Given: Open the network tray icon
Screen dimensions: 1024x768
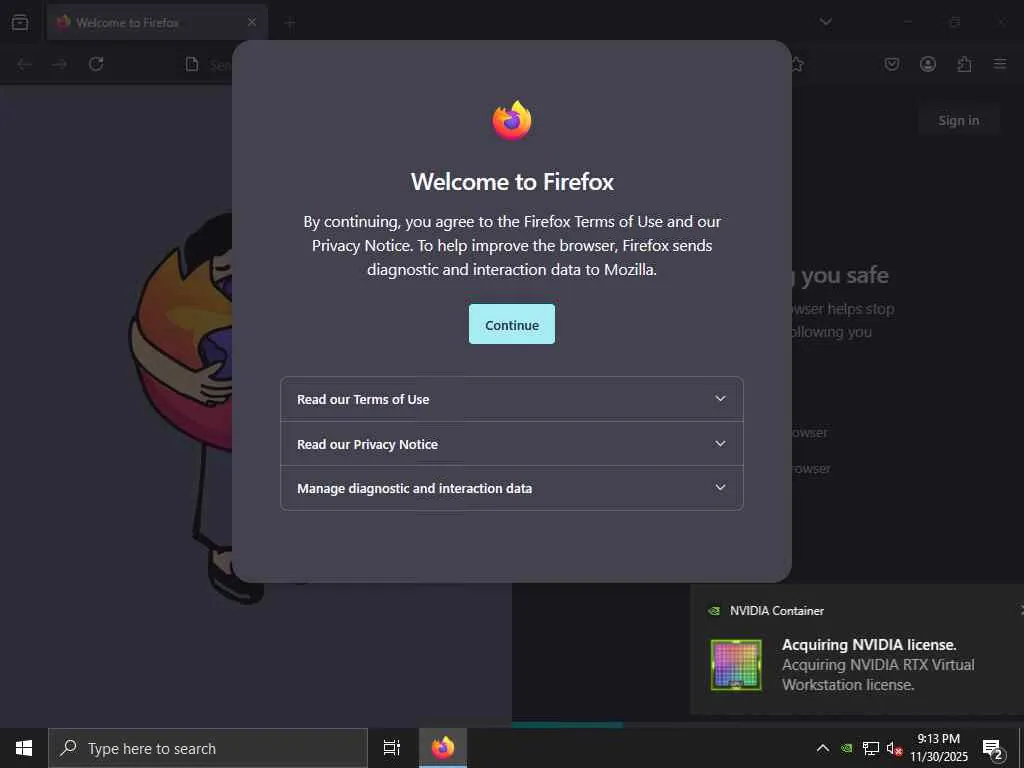Looking at the screenshot, I should [871, 748].
